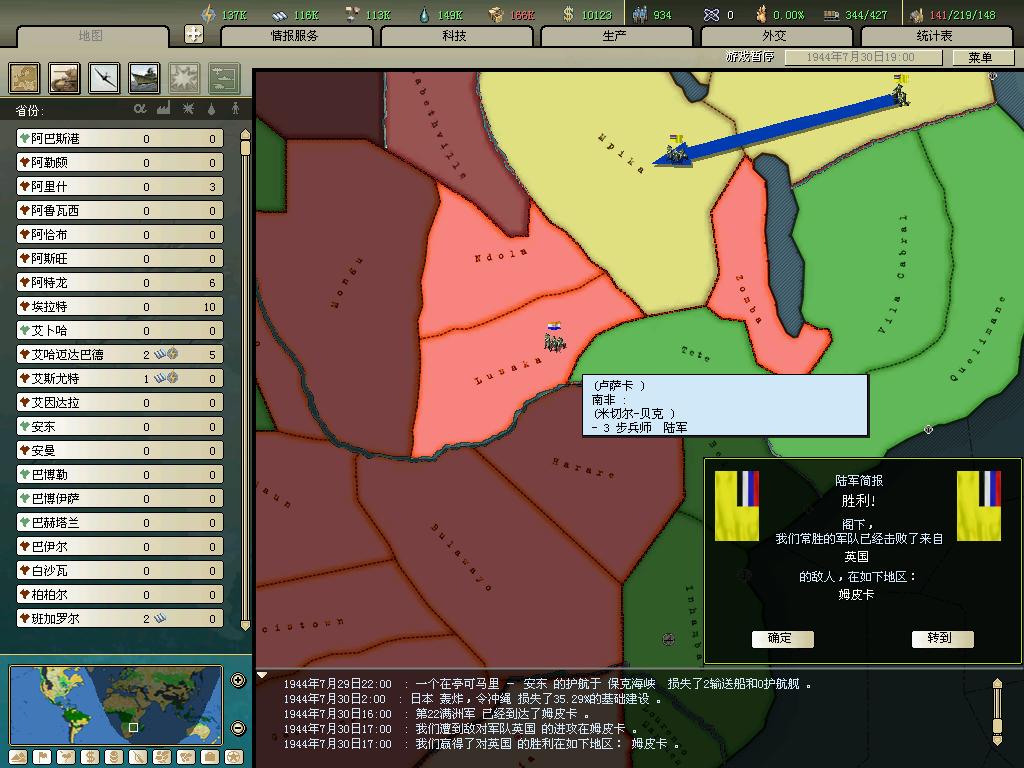Open the land units list icon
Viewport: 1024px width, 768px height.
(x=65, y=78)
